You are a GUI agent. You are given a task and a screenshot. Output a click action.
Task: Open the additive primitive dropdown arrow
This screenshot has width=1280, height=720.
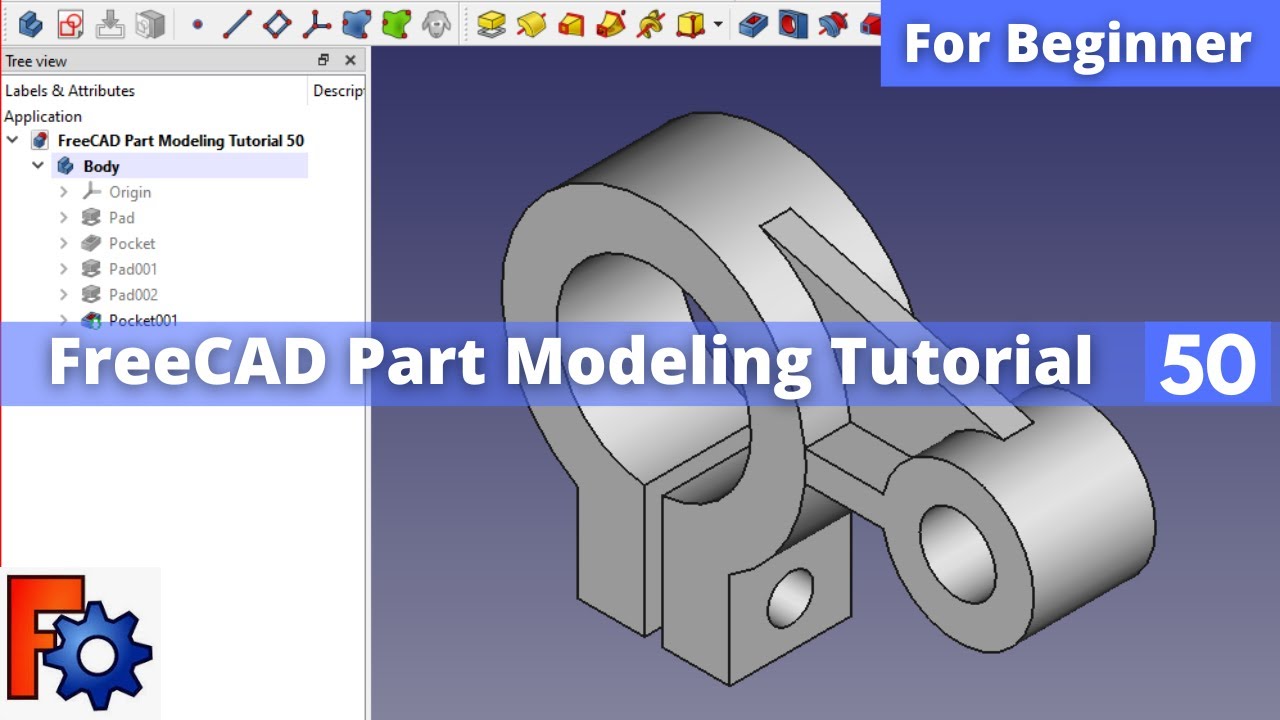point(718,24)
